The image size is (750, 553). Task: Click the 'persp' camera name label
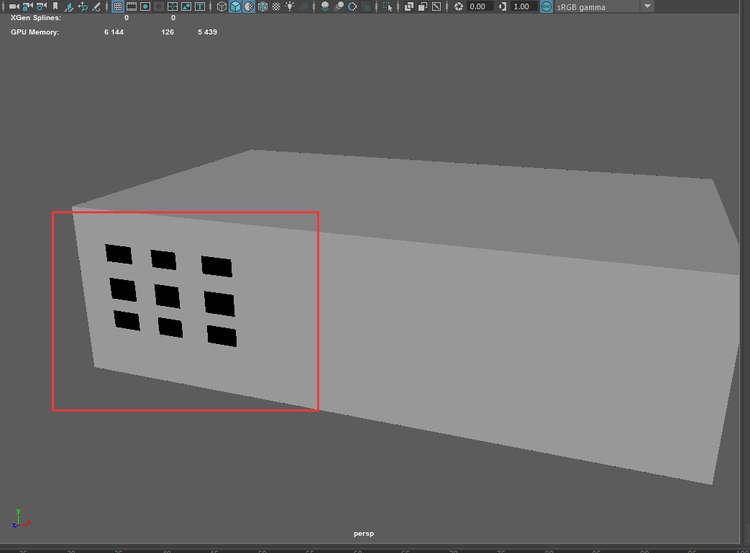tap(364, 533)
